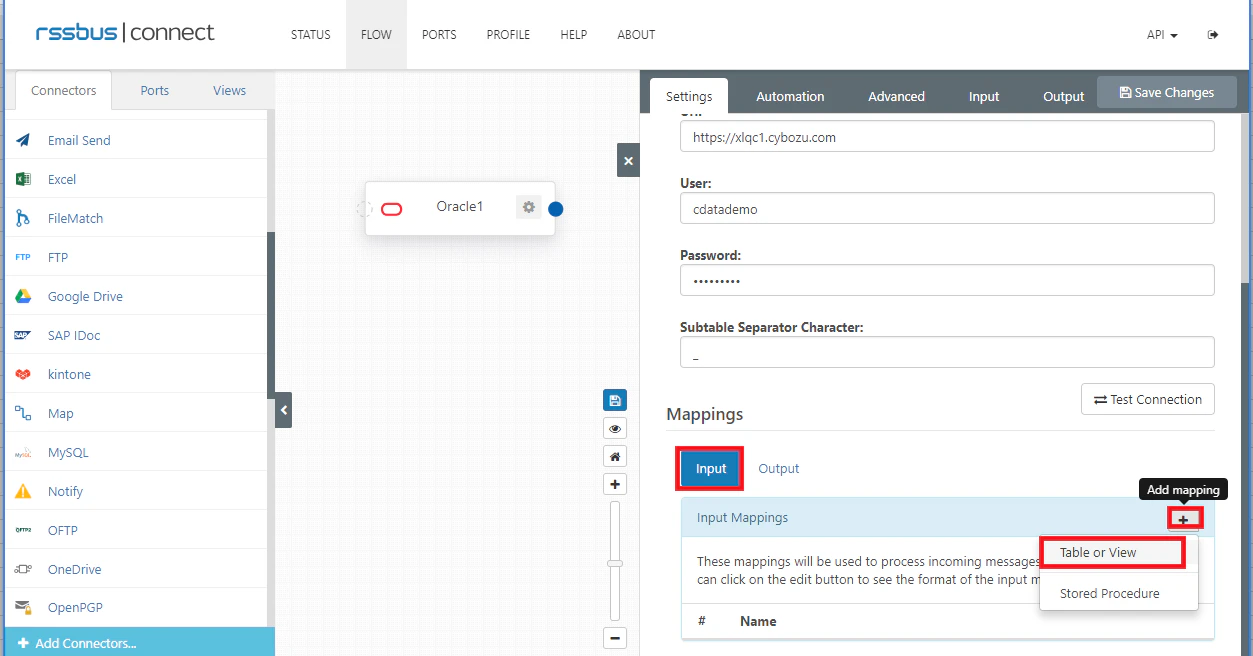This screenshot has height=656, width=1253.
Task: Select the top Input panel tab
Action: pos(984,96)
